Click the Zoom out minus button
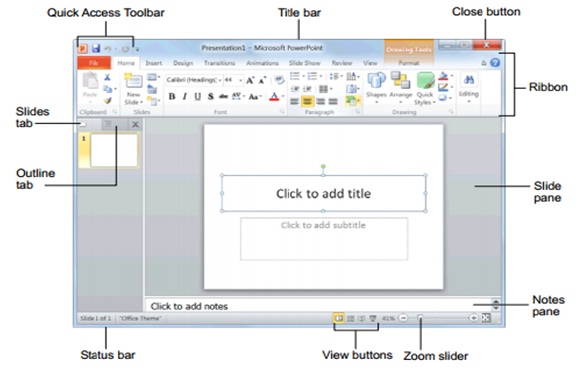 tap(404, 318)
